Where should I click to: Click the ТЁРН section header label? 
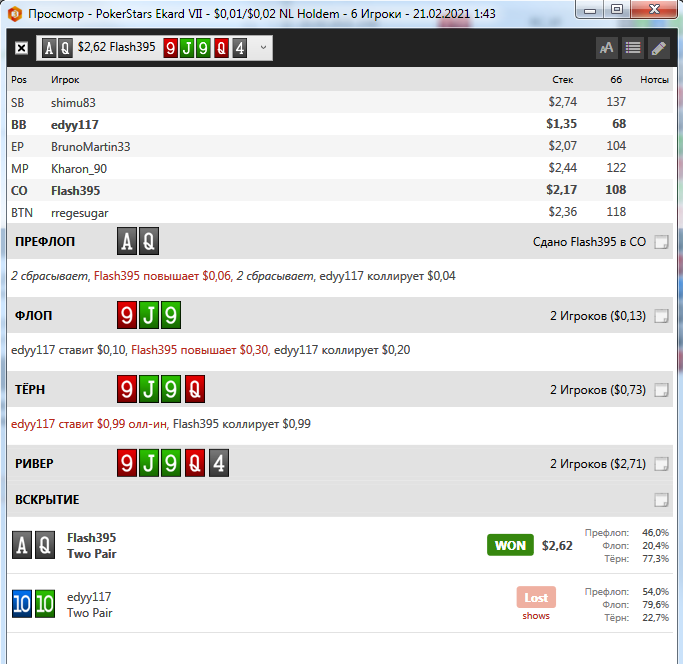click(30, 390)
